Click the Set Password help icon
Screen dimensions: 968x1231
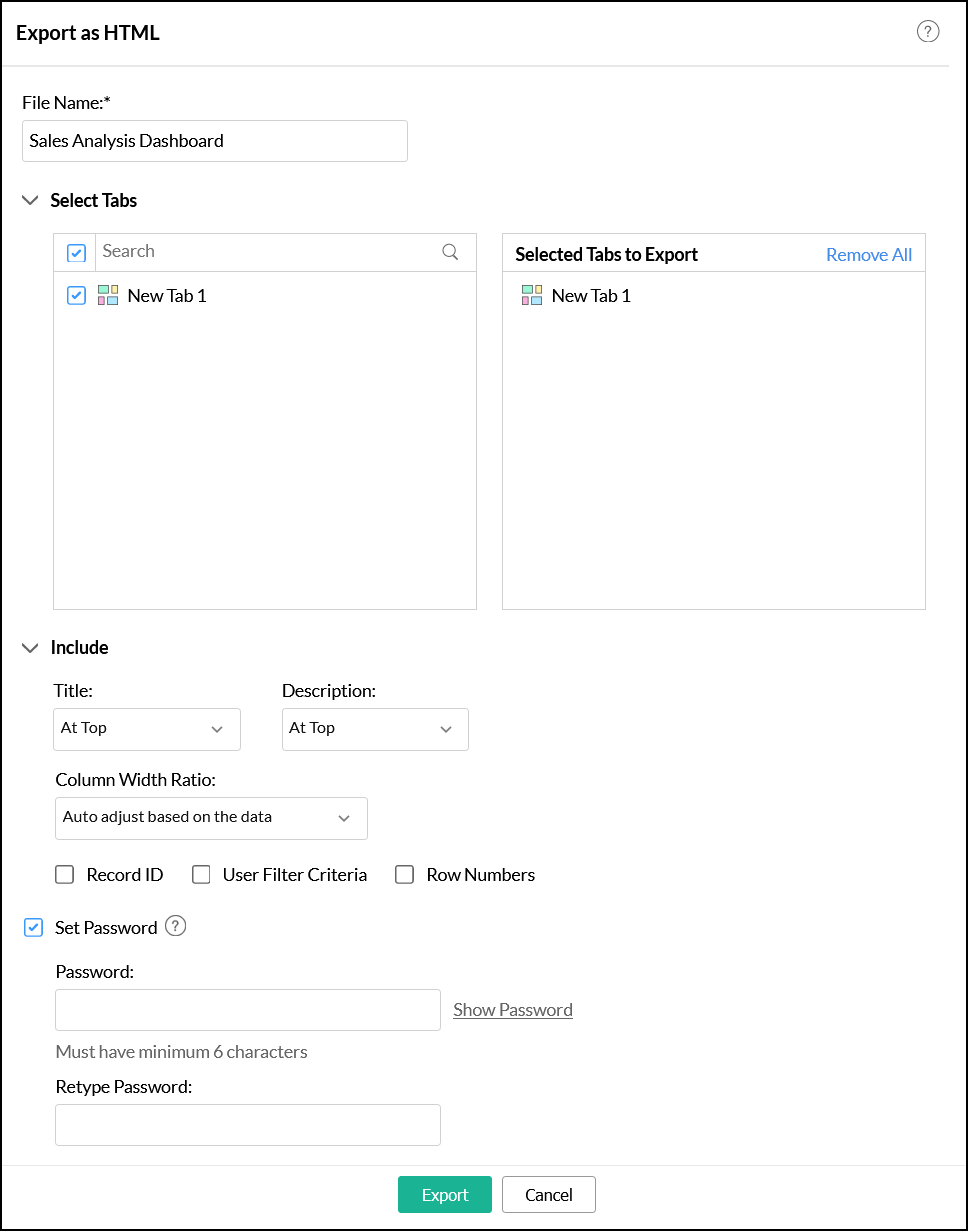coord(176,926)
